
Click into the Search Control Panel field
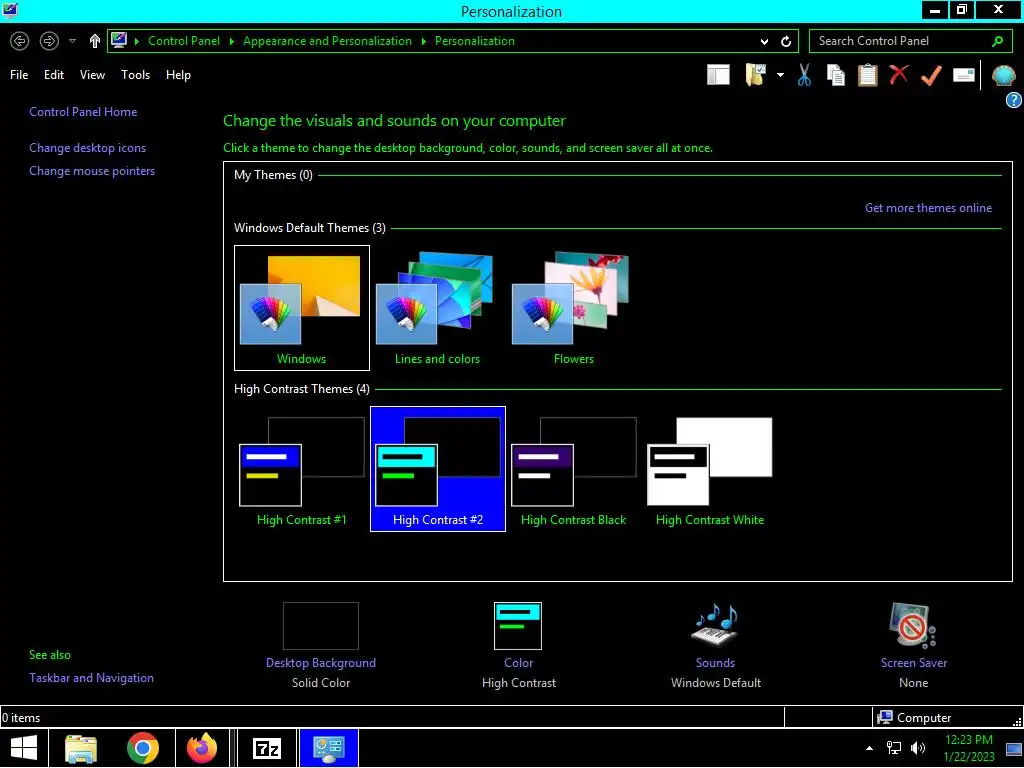point(901,41)
